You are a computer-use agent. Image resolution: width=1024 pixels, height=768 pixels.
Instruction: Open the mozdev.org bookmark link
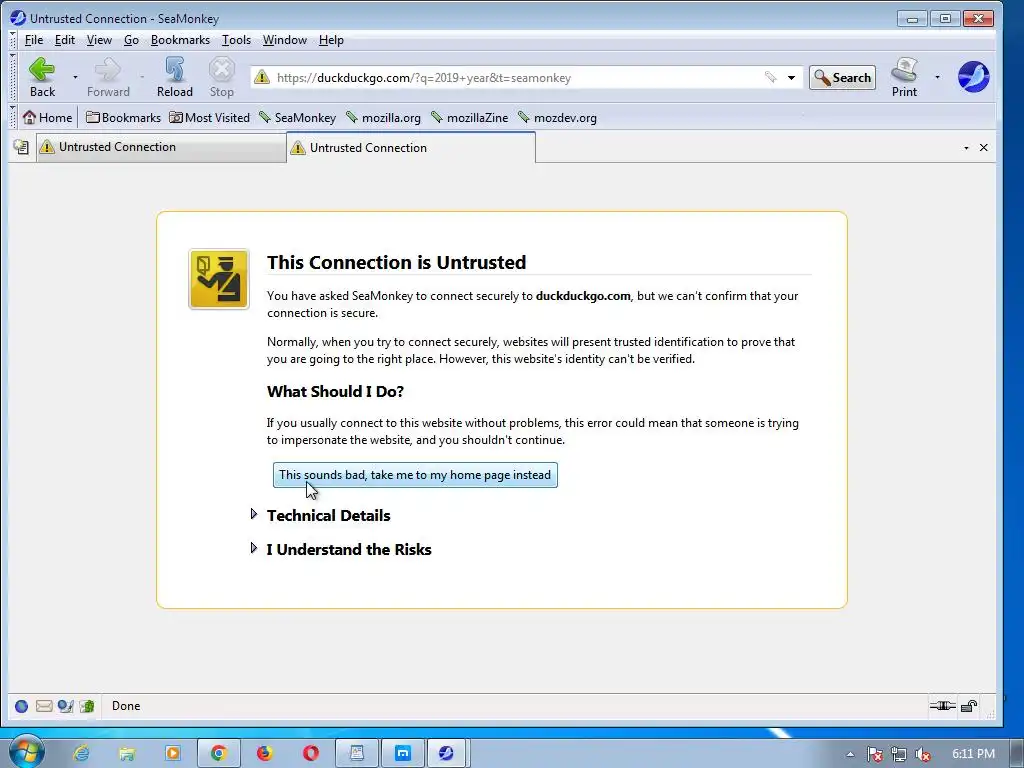tap(557, 118)
